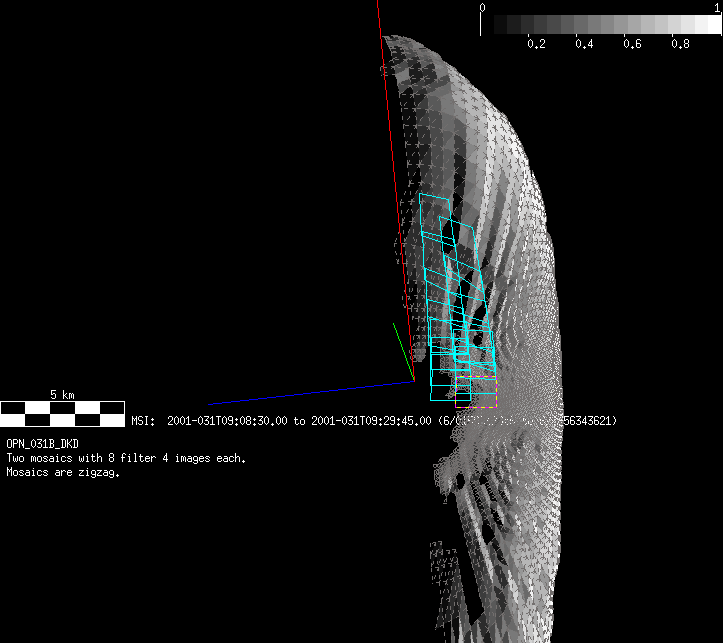The image size is (723, 643).
Task: Click the 0.2 tick label on grayscale bar
Action: (x=536, y=44)
